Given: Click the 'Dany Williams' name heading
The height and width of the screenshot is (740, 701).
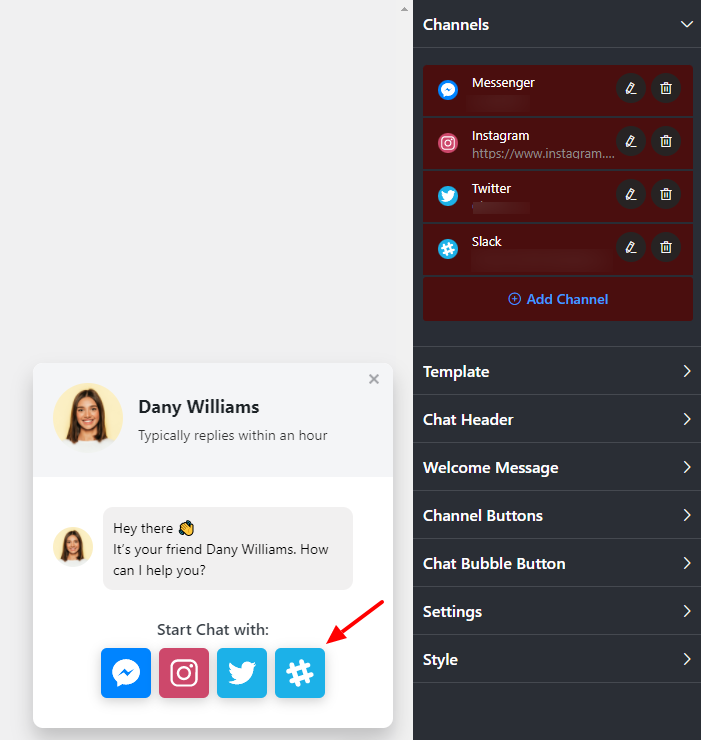Looking at the screenshot, I should coord(199,407).
